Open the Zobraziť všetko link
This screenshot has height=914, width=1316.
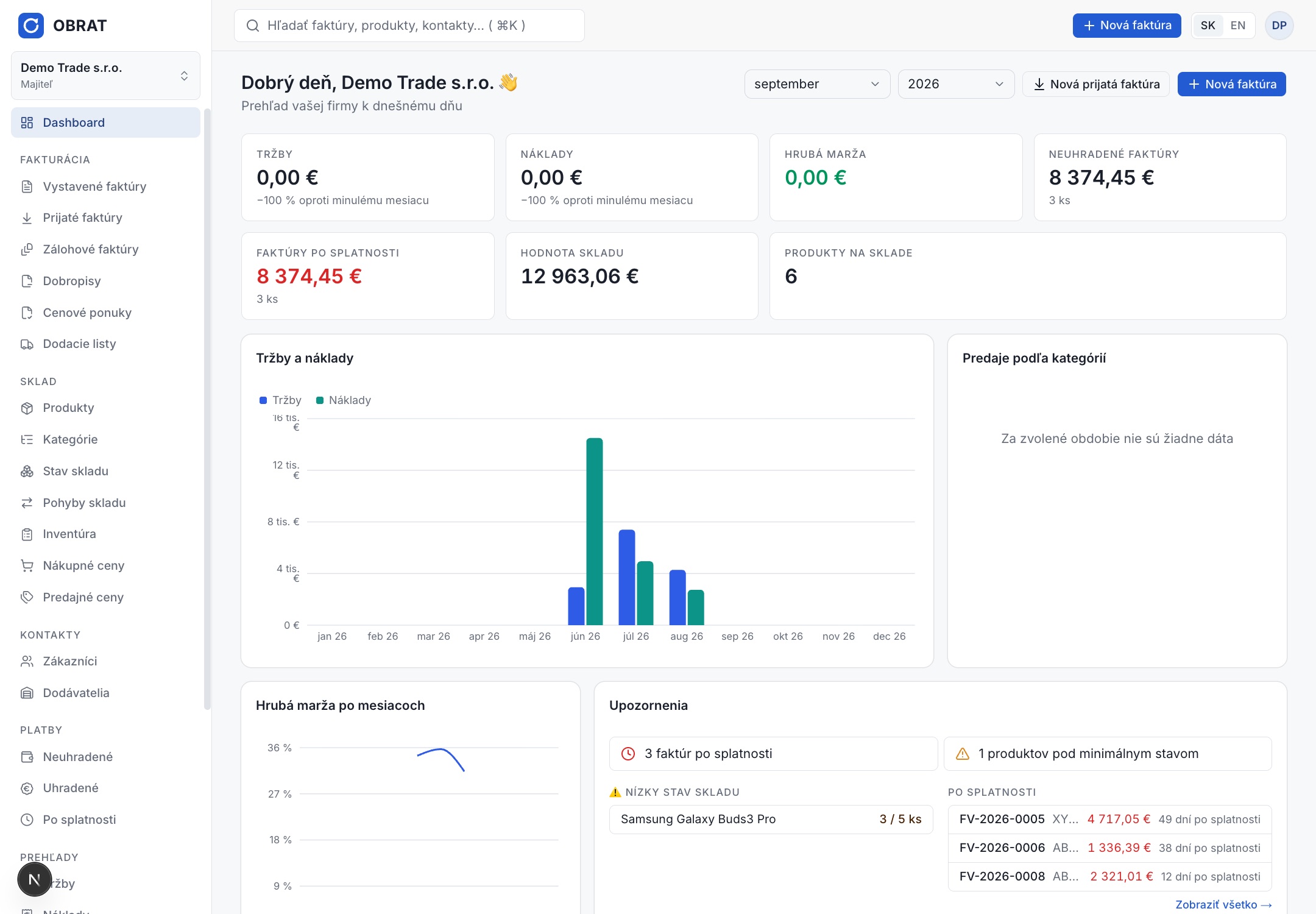coord(1223,905)
